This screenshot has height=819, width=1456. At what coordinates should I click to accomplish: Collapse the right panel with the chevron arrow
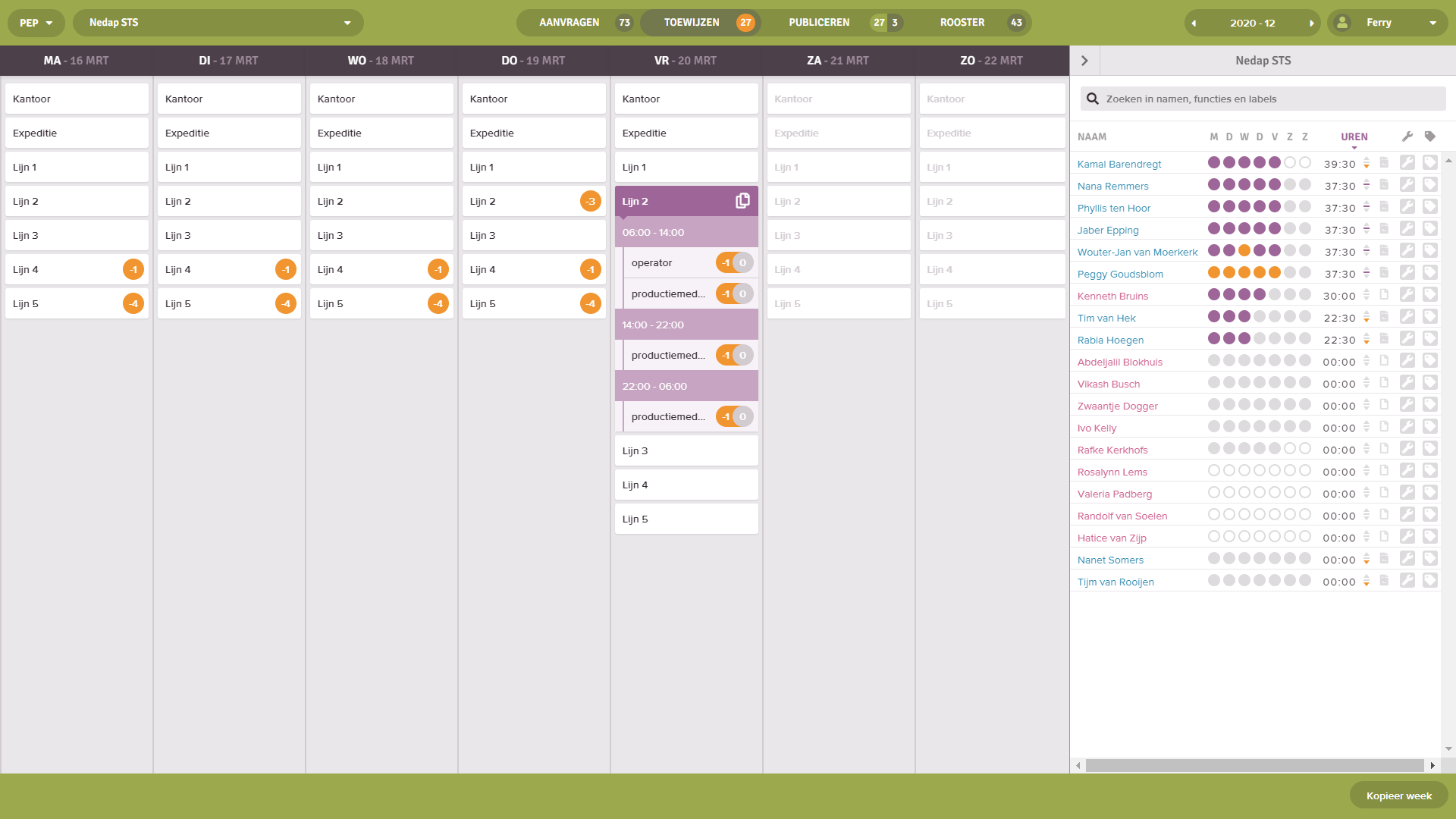(x=1084, y=61)
